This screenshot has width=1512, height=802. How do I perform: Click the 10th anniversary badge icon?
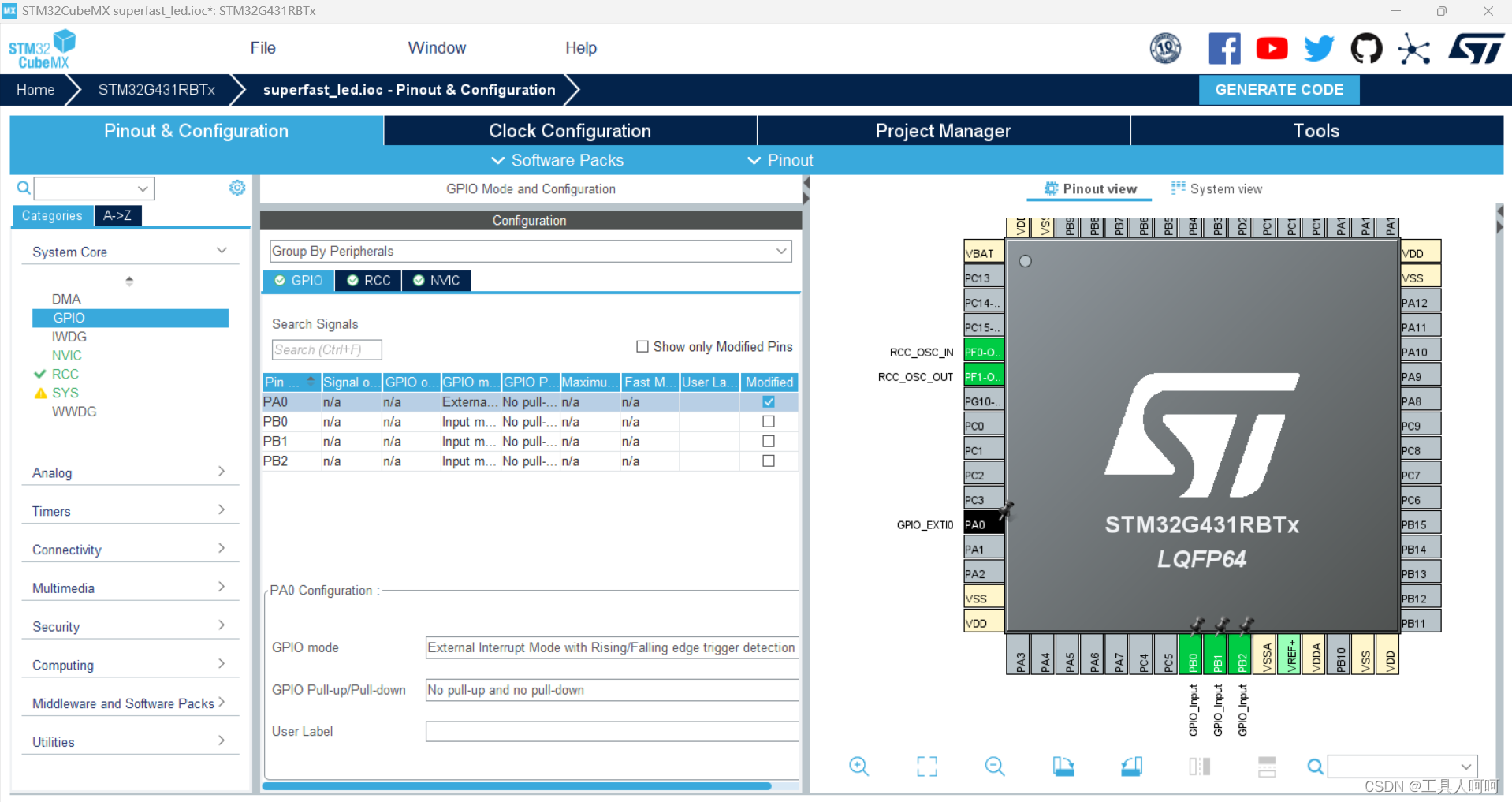point(1165,49)
